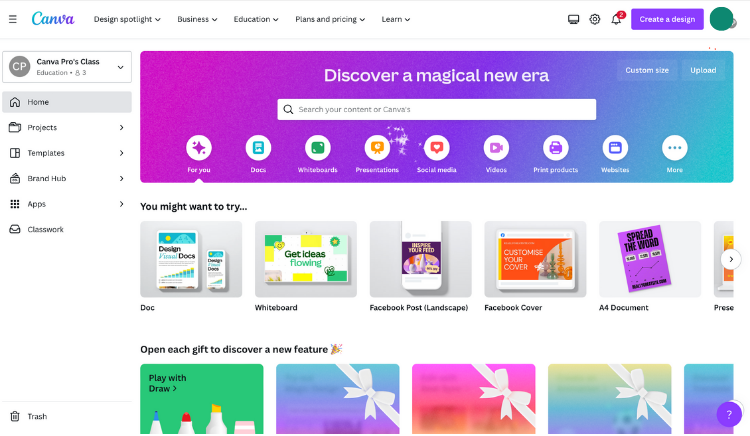The height and width of the screenshot is (436, 750).
Task: Select the Videos category icon
Action: tap(496, 148)
